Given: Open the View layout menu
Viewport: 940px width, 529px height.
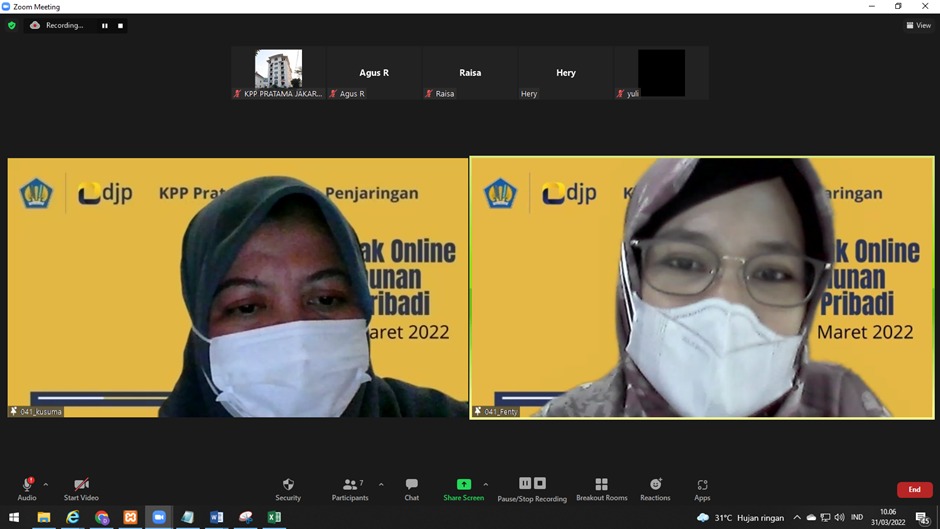Looking at the screenshot, I should click(x=918, y=25).
